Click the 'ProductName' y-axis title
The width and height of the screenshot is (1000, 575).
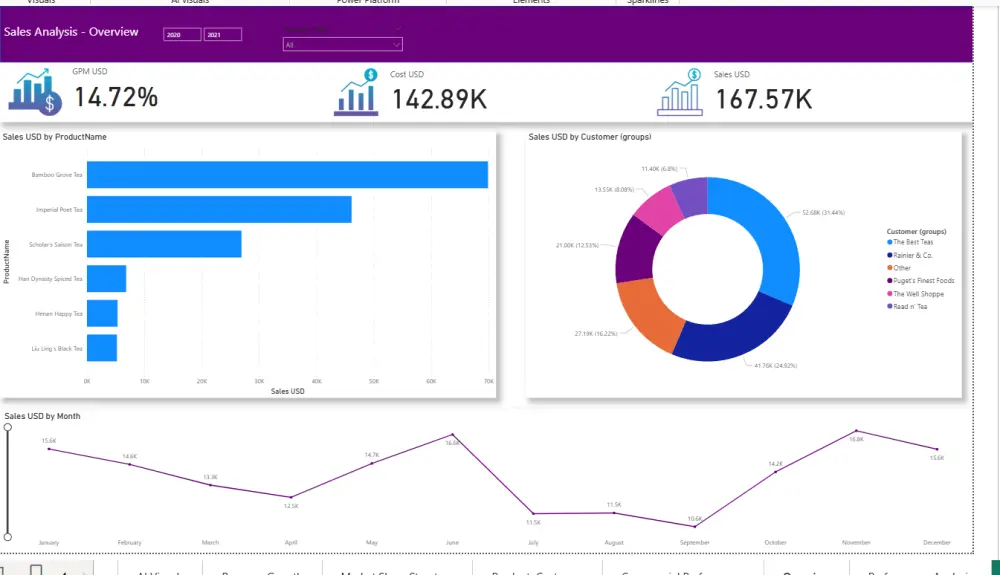pos(6,261)
